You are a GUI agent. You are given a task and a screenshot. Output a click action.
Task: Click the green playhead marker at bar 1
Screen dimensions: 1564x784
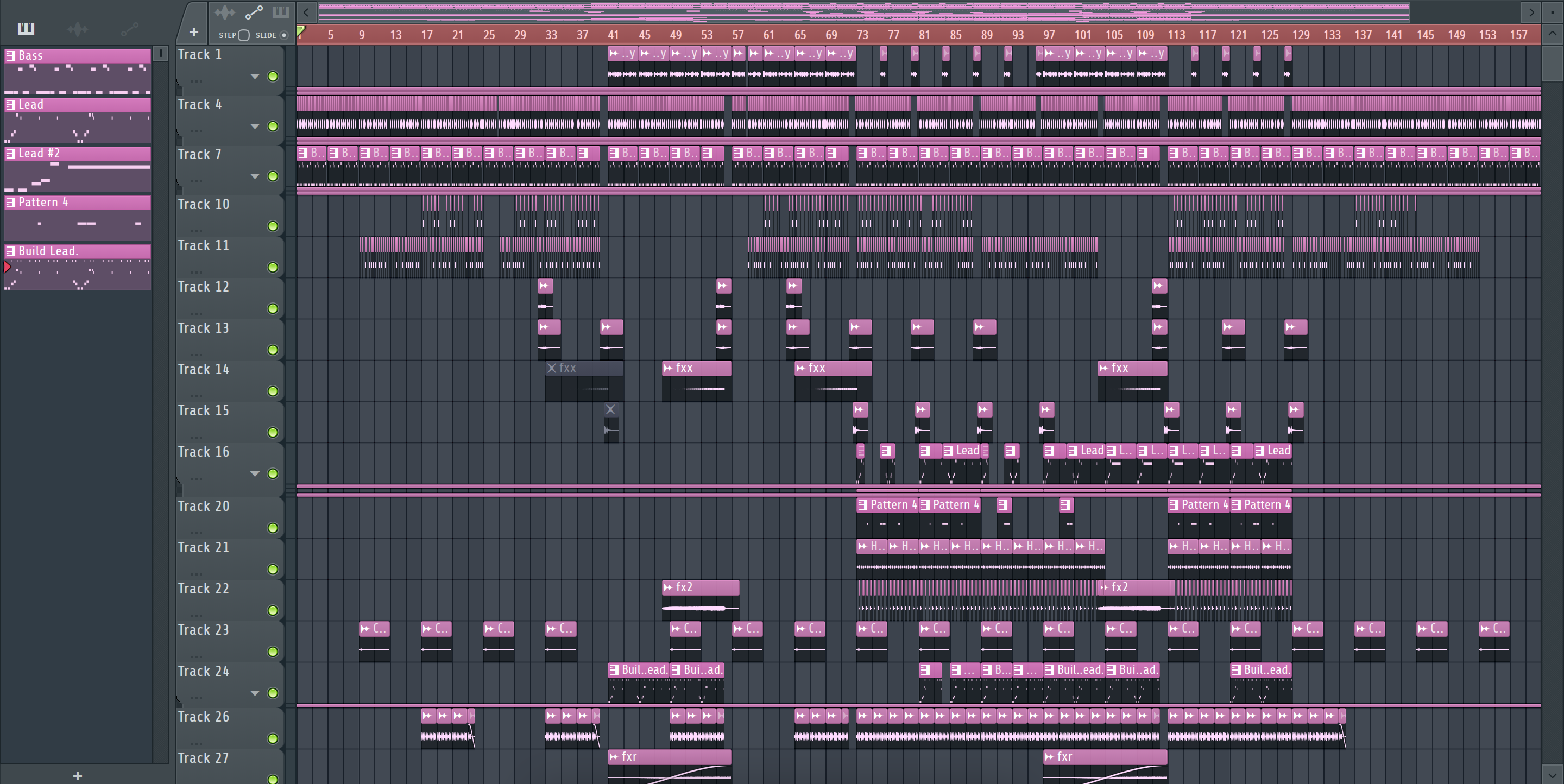[300, 30]
